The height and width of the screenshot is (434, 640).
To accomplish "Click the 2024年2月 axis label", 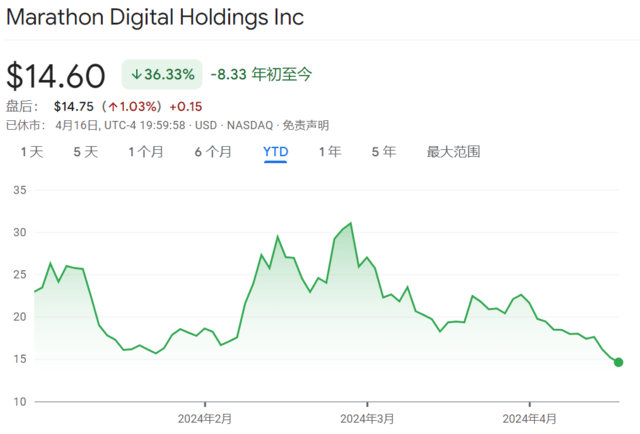I will (205, 417).
